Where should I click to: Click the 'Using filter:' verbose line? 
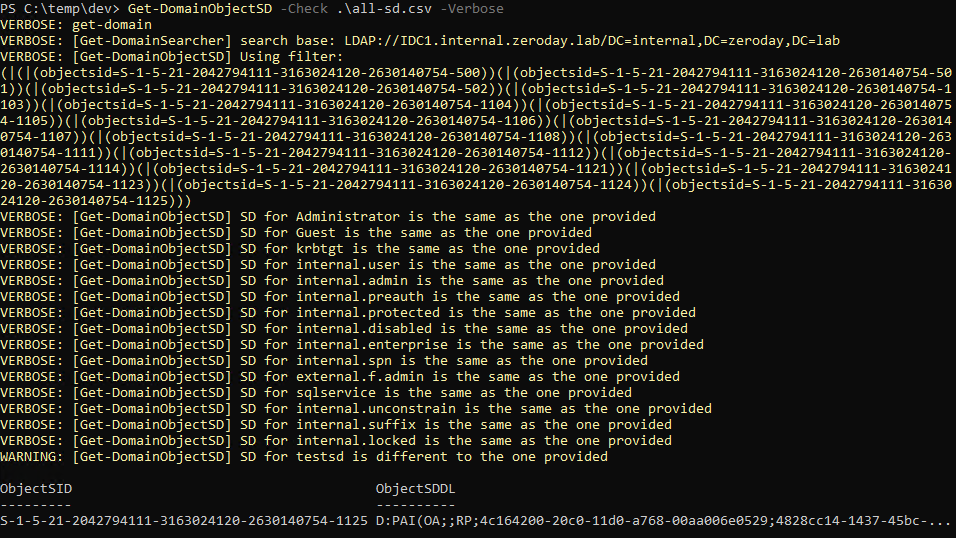pos(172,57)
